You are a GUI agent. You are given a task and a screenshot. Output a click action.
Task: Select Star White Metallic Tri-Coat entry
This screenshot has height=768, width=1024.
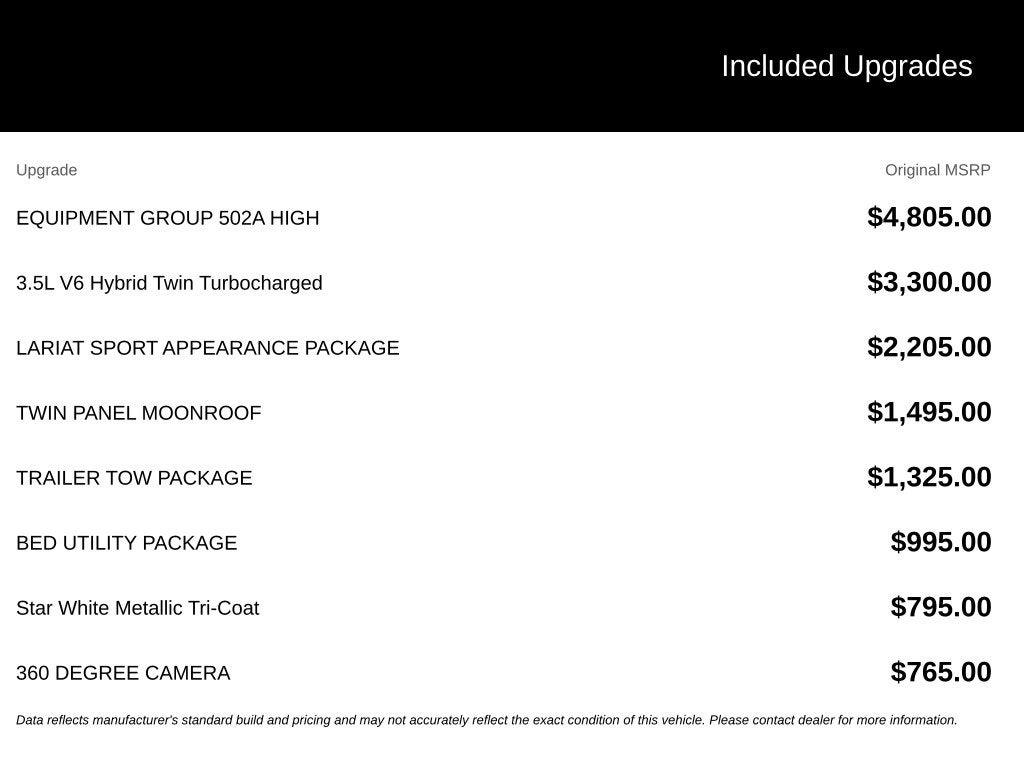click(138, 608)
